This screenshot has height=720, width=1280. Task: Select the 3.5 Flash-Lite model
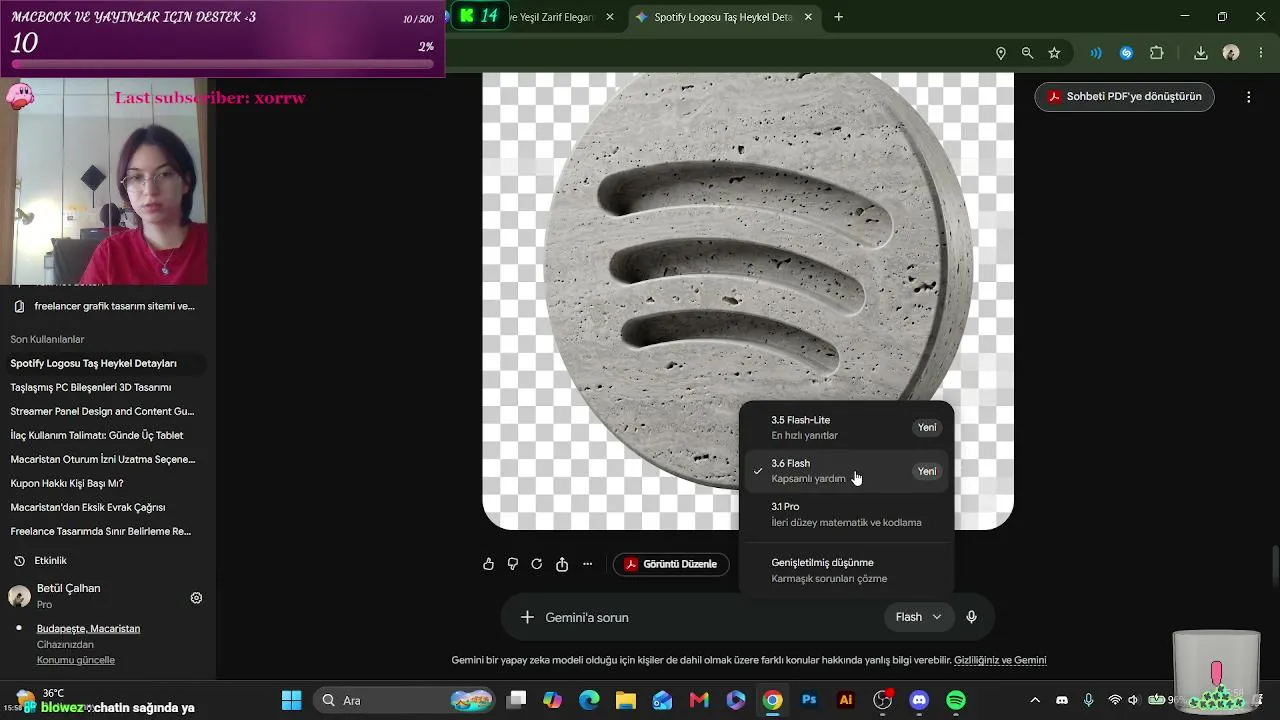tap(847, 427)
